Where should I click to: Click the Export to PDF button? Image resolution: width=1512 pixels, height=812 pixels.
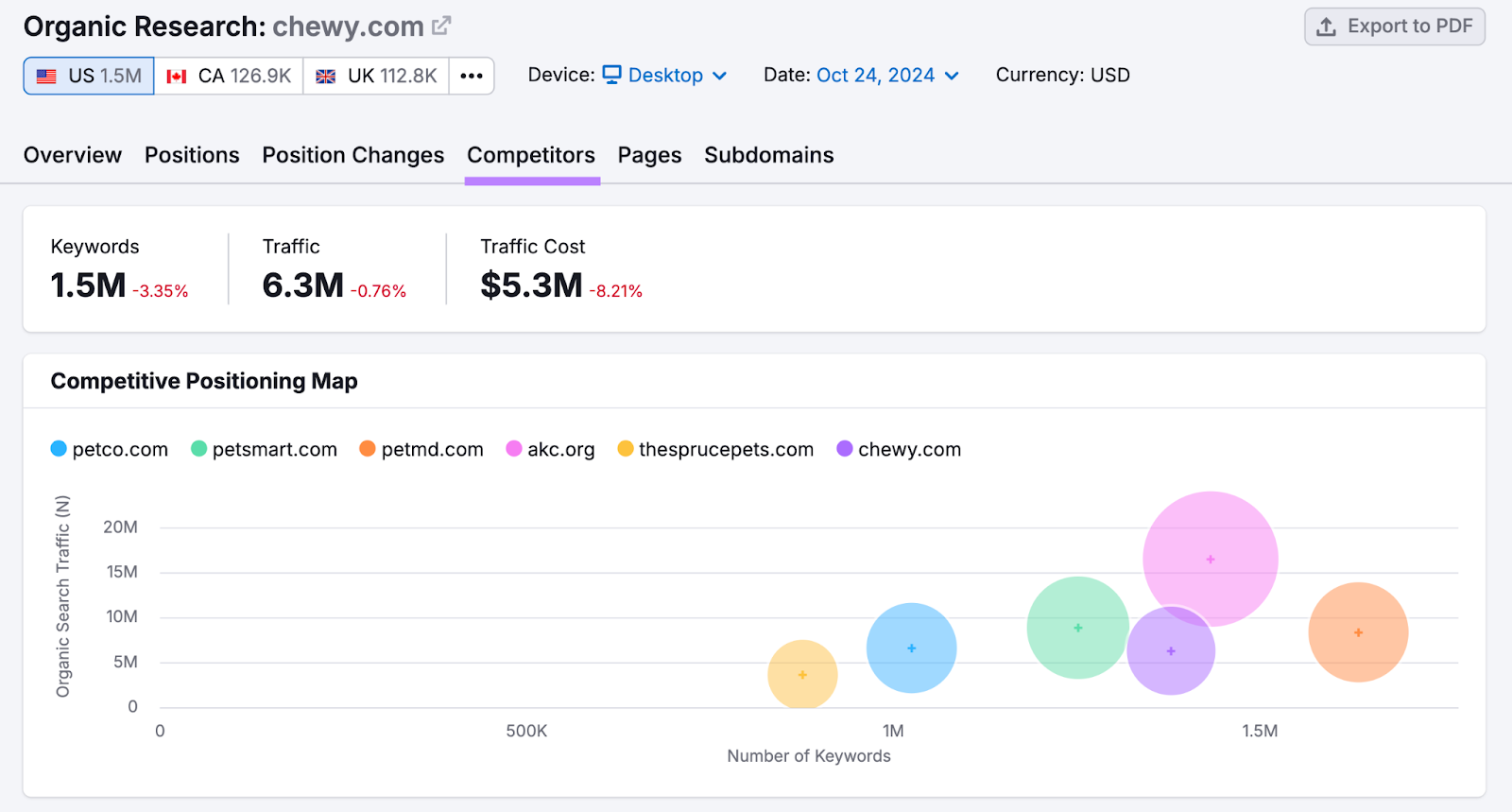(x=1394, y=26)
